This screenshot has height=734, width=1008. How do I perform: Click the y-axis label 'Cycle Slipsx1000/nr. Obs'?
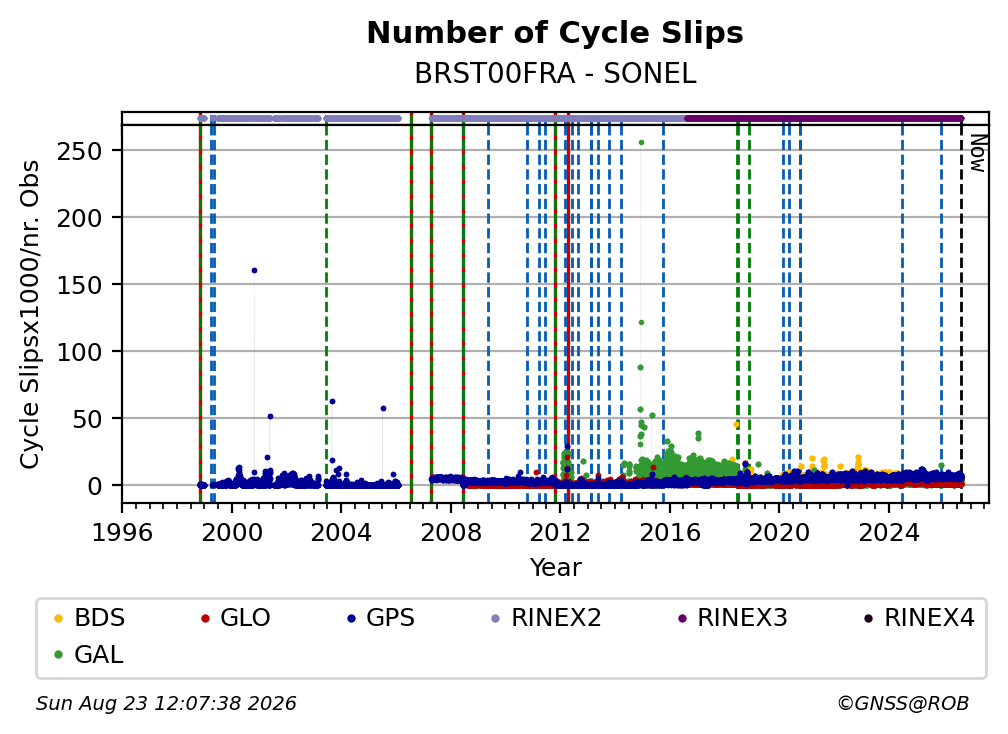(30, 314)
